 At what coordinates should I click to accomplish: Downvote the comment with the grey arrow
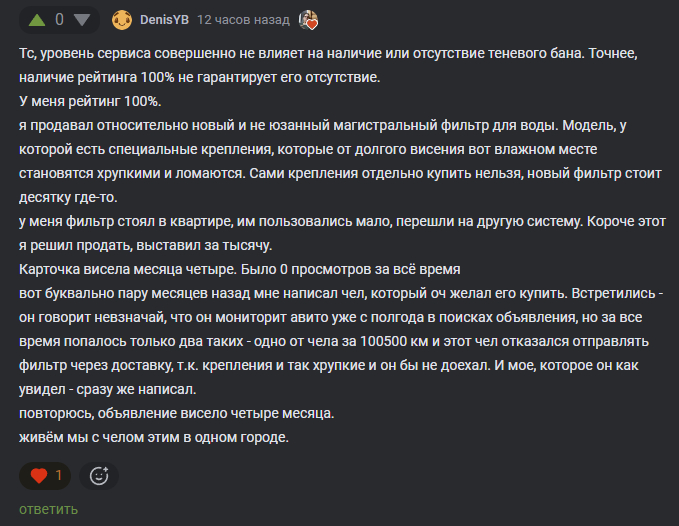[x=82, y=20]
